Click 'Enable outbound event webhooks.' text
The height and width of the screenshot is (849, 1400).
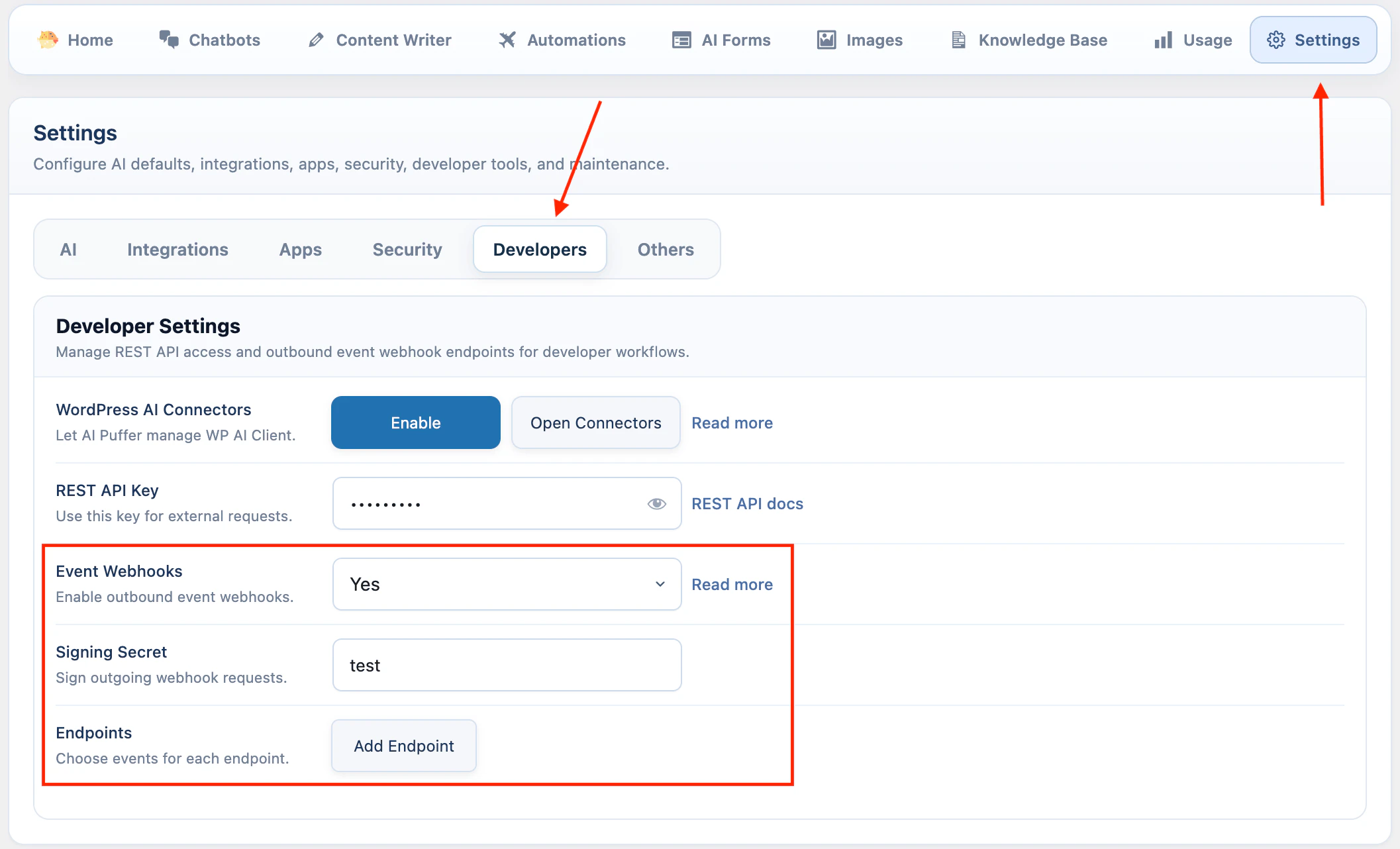click(175, 597)
